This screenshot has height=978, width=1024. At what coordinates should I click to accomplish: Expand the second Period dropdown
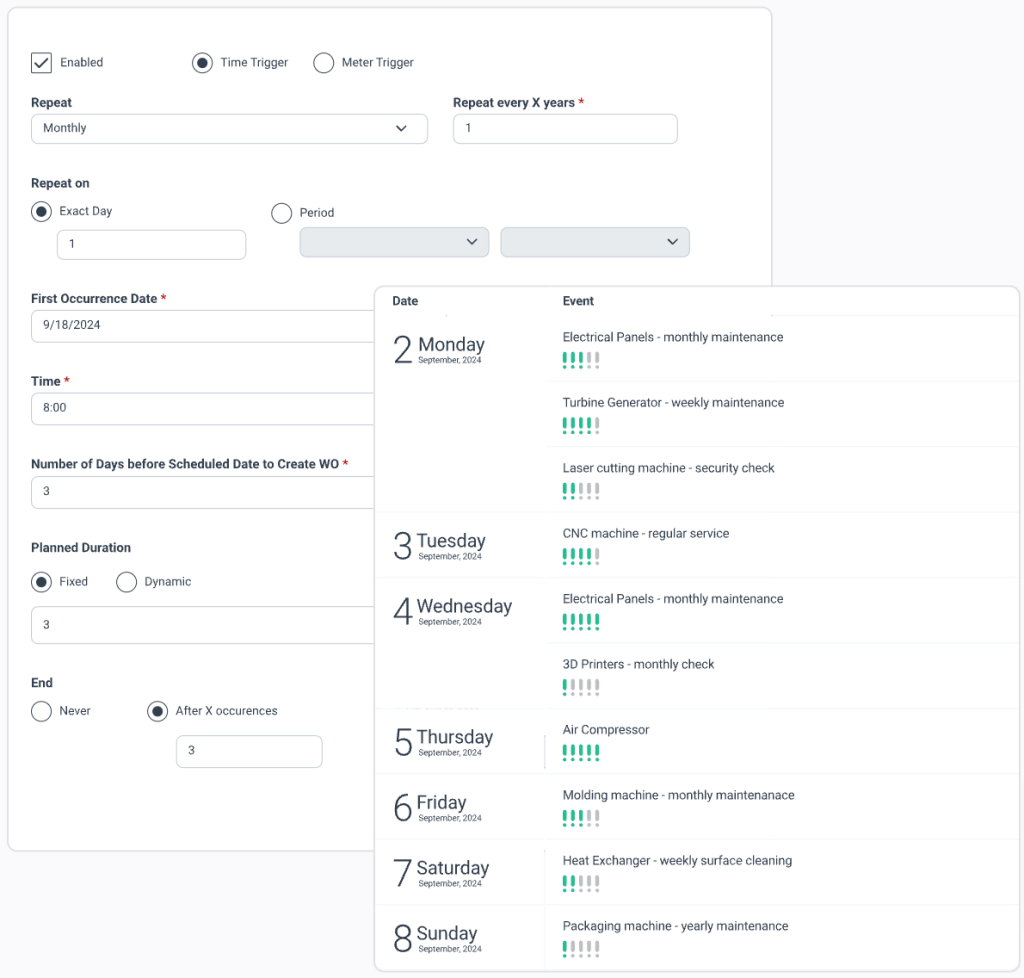(x=594, y=242)
